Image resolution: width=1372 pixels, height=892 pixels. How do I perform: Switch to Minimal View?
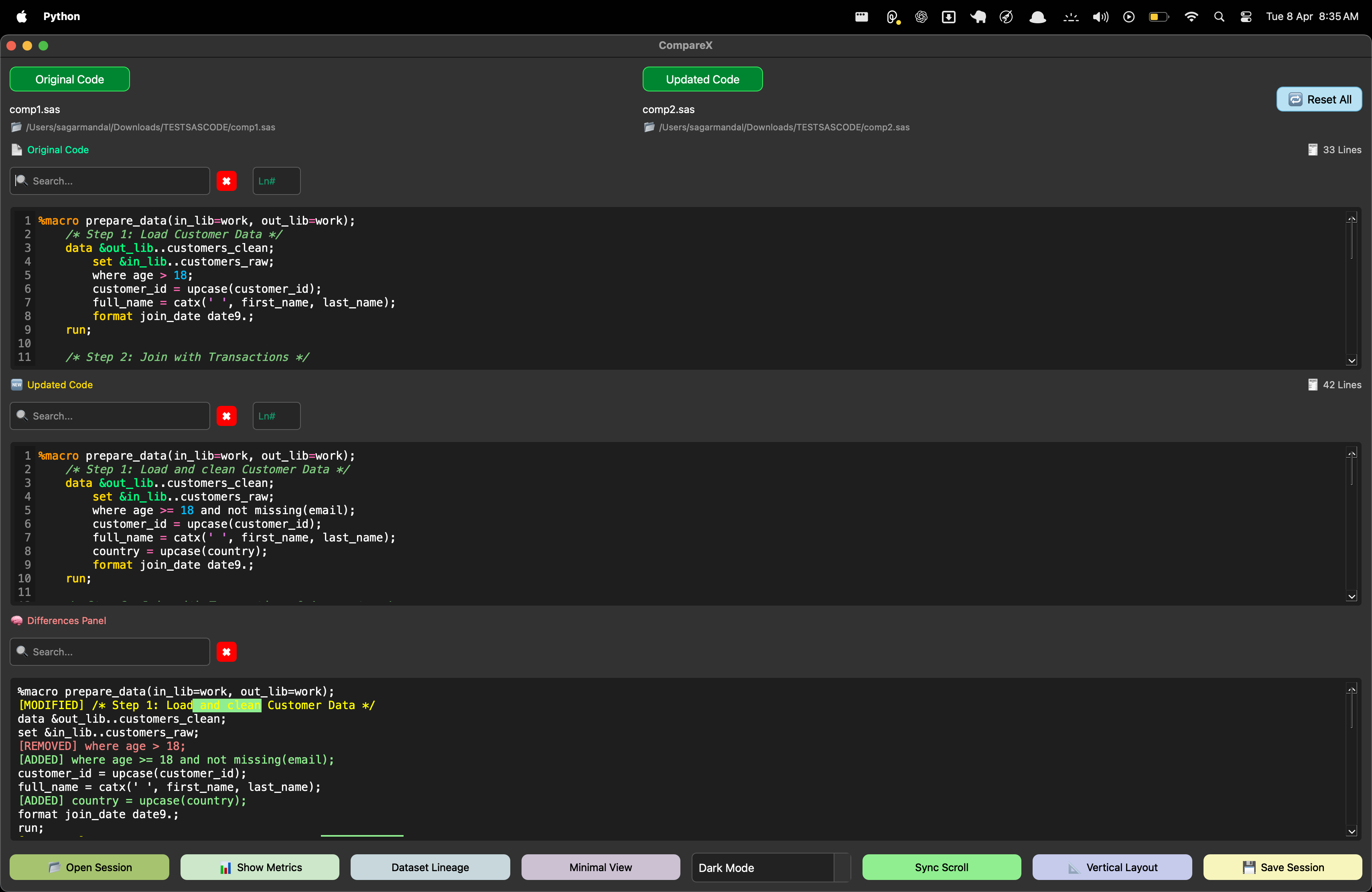(600, 867)
